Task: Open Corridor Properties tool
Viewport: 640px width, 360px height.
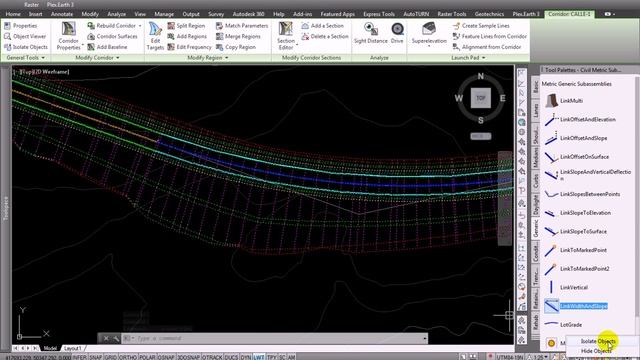Action: click(68, 36)
